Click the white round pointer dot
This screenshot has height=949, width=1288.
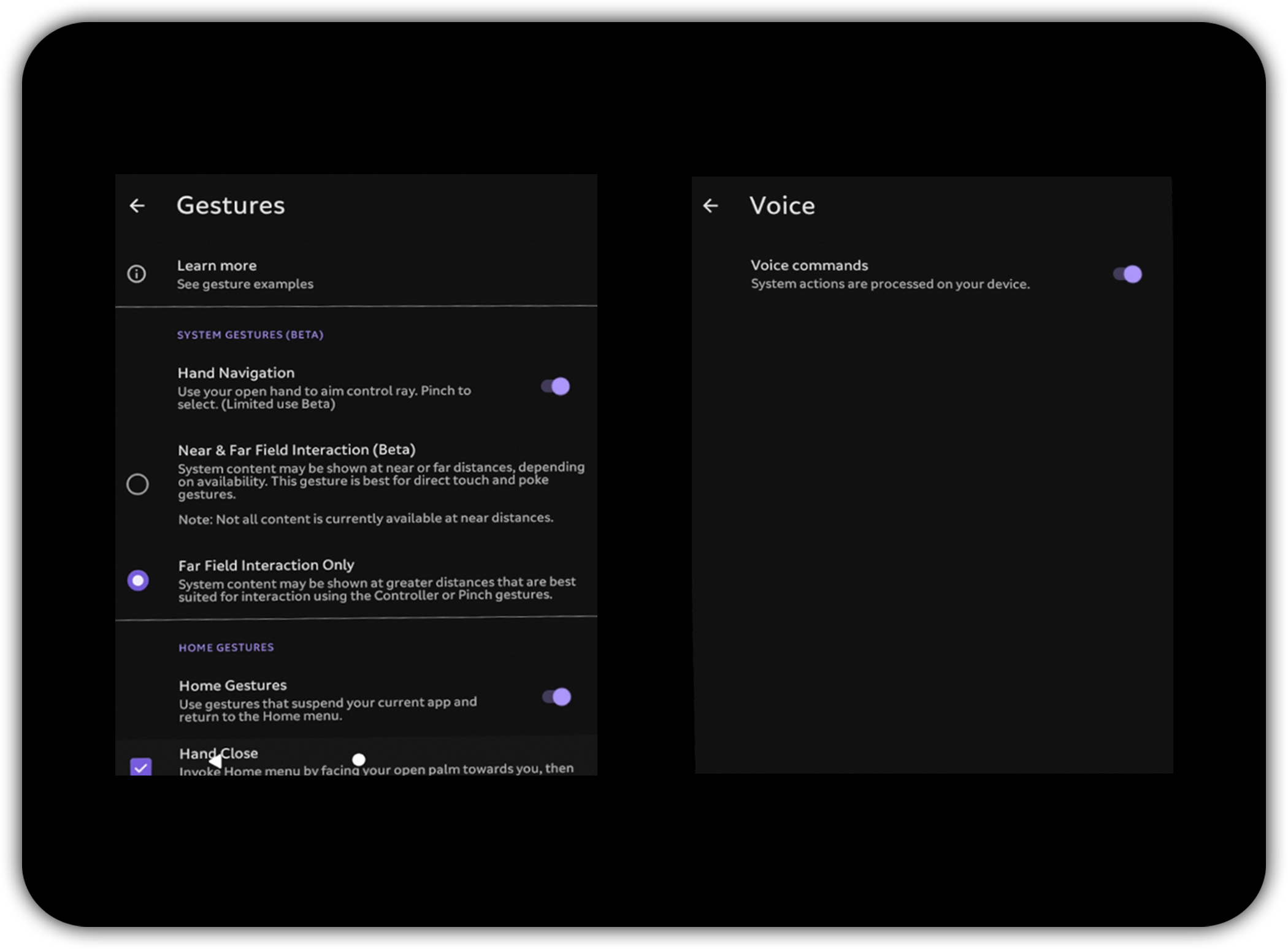(359, 760)
